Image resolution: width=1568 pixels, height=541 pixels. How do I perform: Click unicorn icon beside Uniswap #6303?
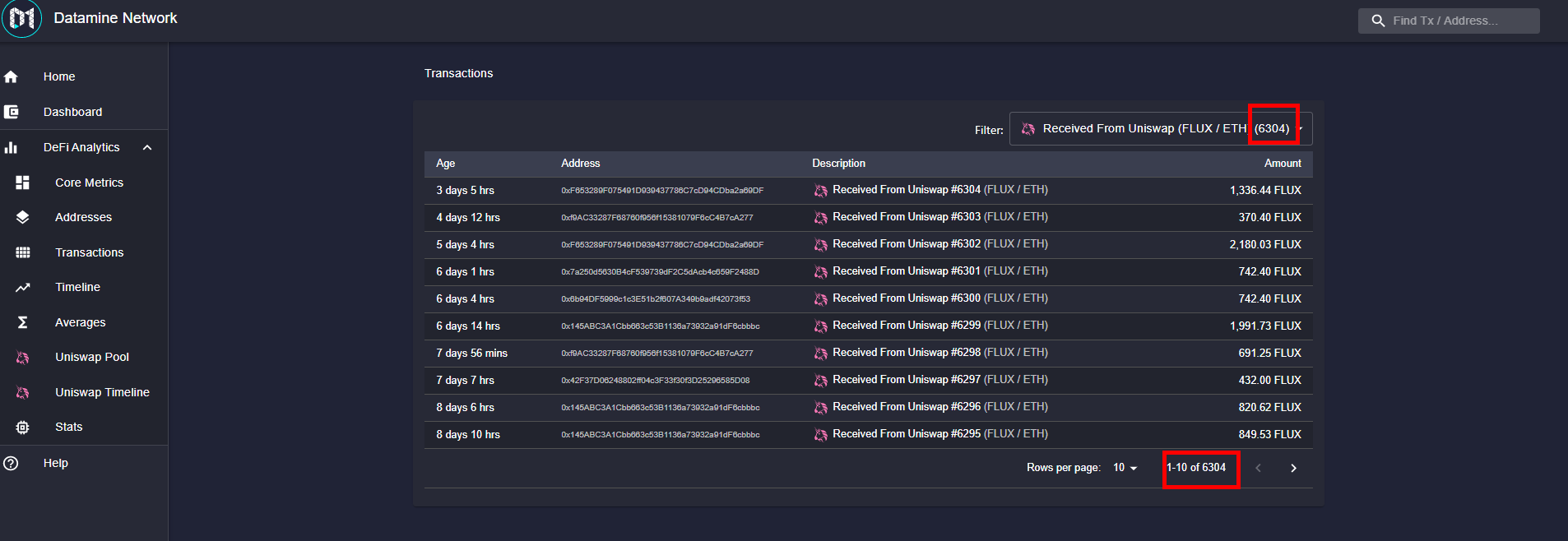[820, 217]
